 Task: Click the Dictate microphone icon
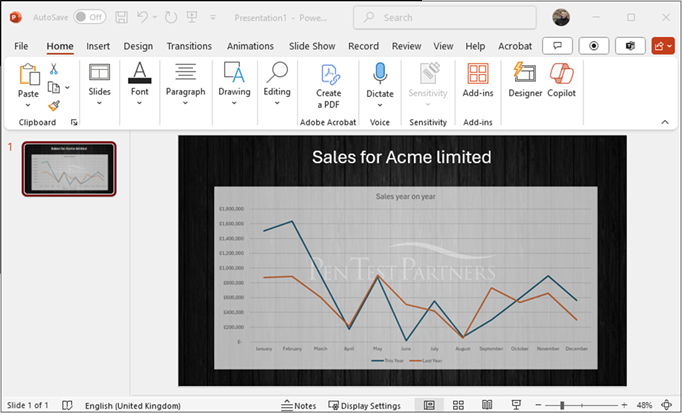(x=380, y=73)
